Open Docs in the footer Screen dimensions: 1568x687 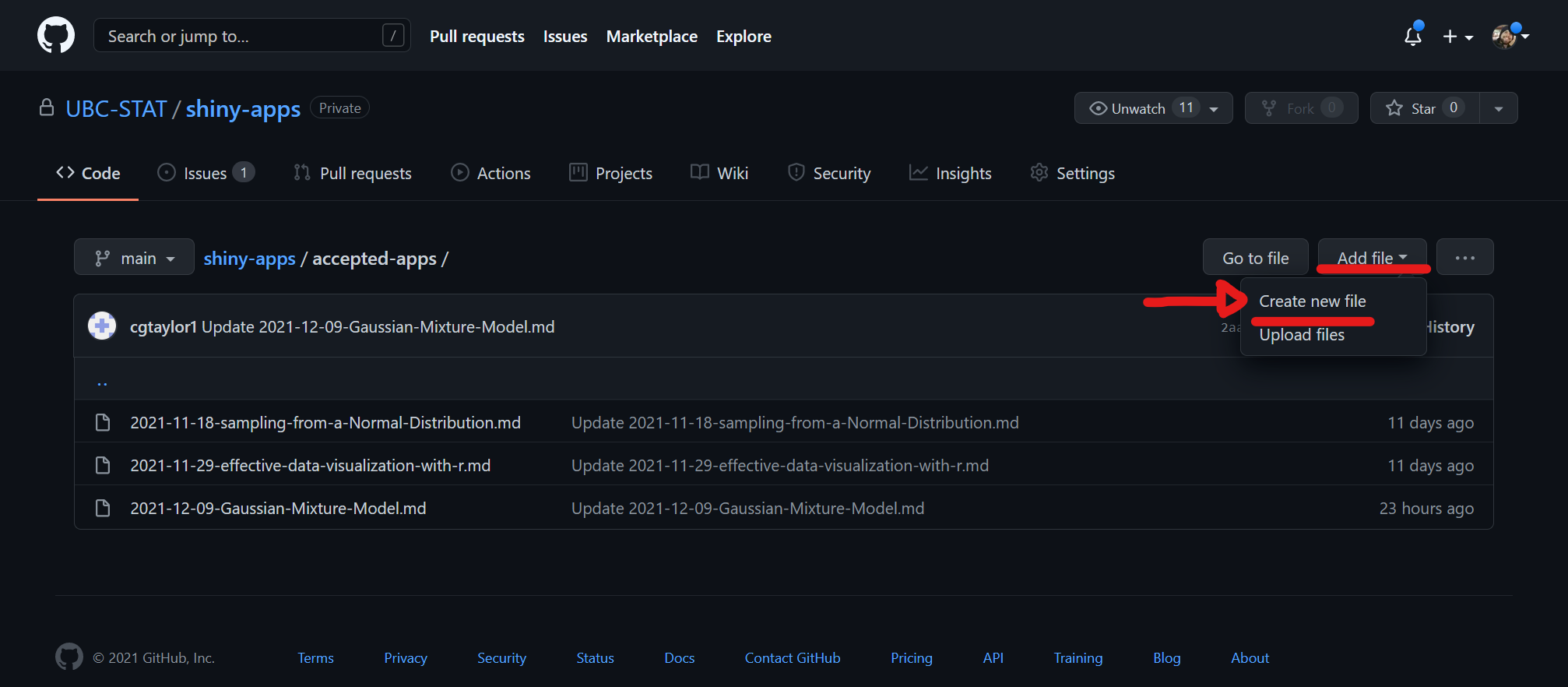679,658
